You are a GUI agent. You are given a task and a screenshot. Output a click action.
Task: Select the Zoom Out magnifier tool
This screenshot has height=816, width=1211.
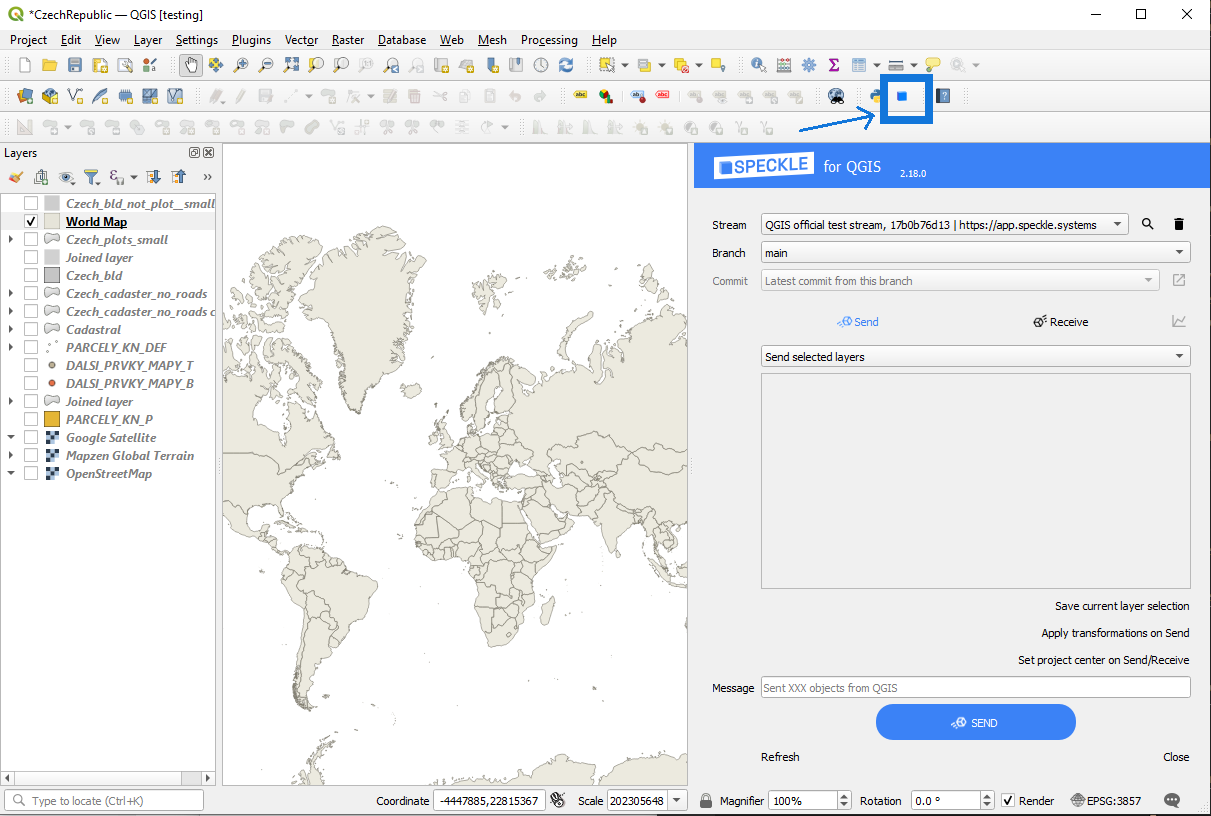point(266,65)
